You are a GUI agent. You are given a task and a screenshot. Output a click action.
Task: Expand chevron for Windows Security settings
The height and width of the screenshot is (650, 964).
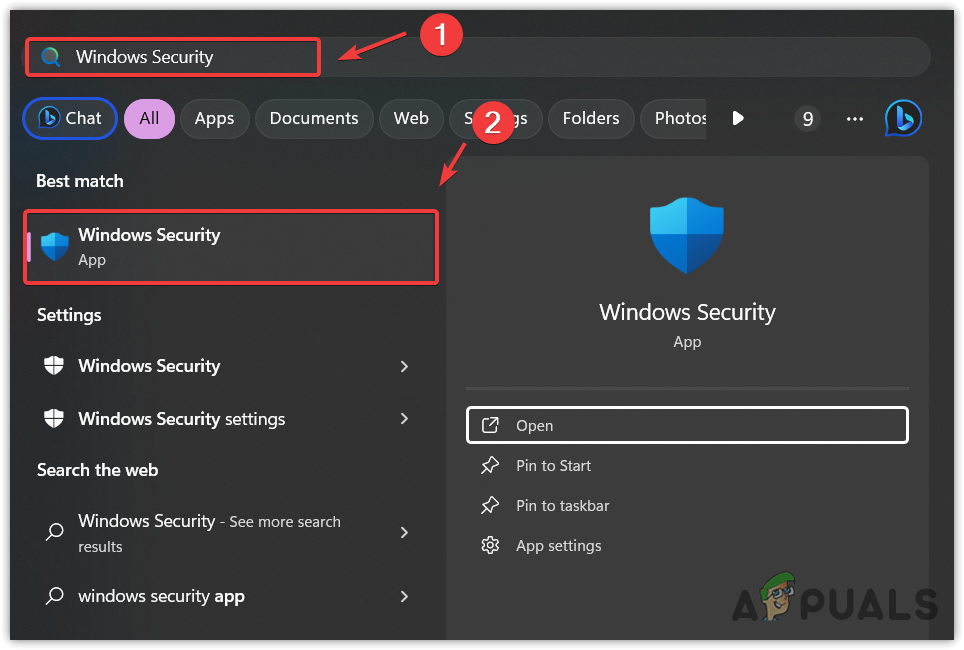tap(404, 419)
